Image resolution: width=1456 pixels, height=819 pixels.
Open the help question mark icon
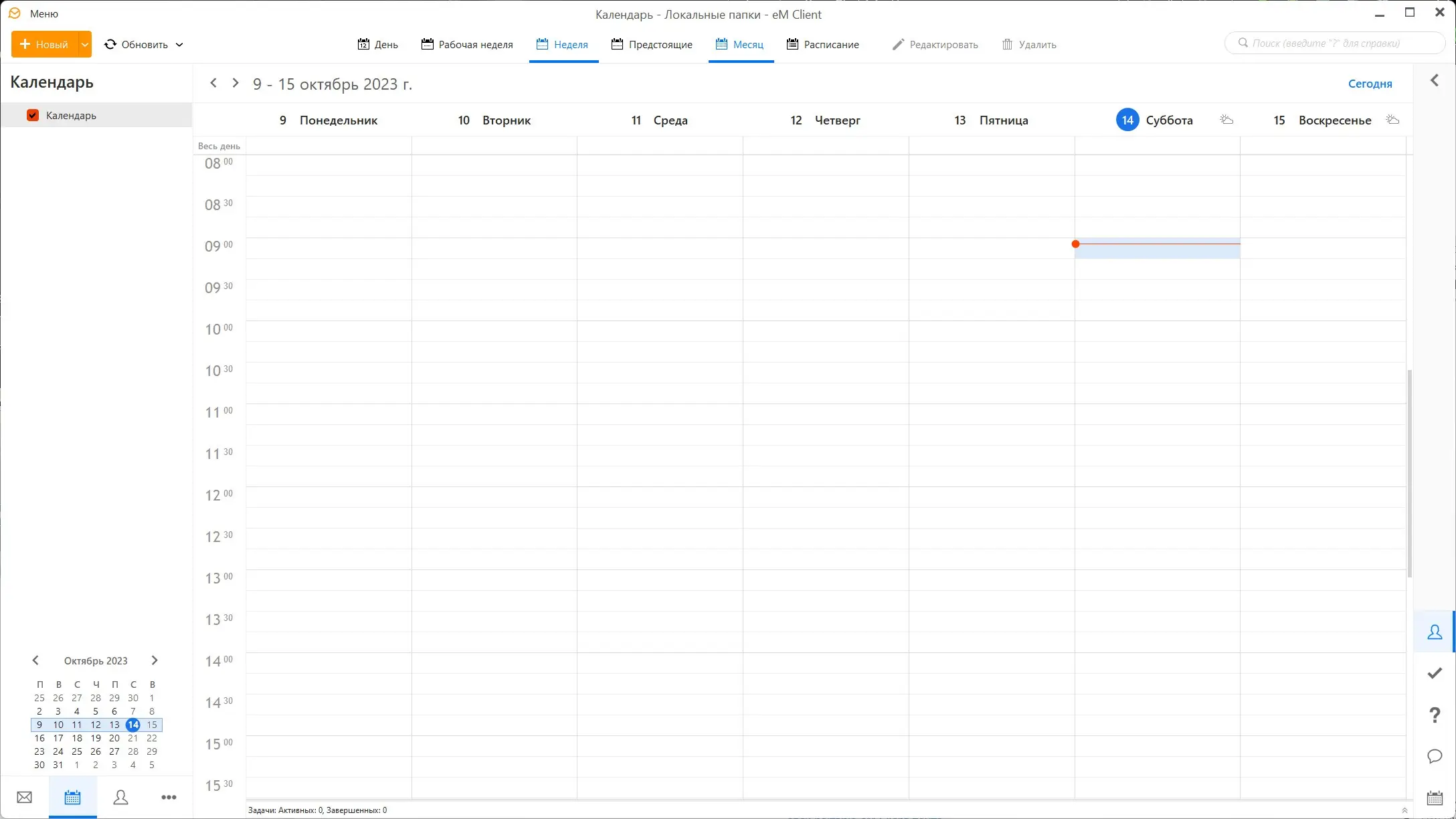[1434, 715]
